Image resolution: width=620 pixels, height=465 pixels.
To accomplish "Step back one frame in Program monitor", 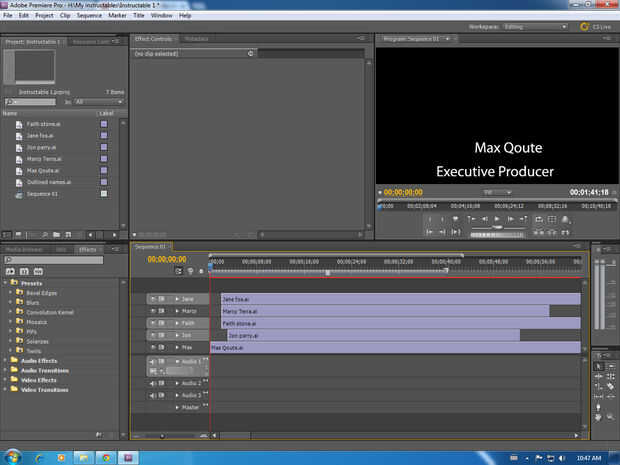I will coord(484,219).
